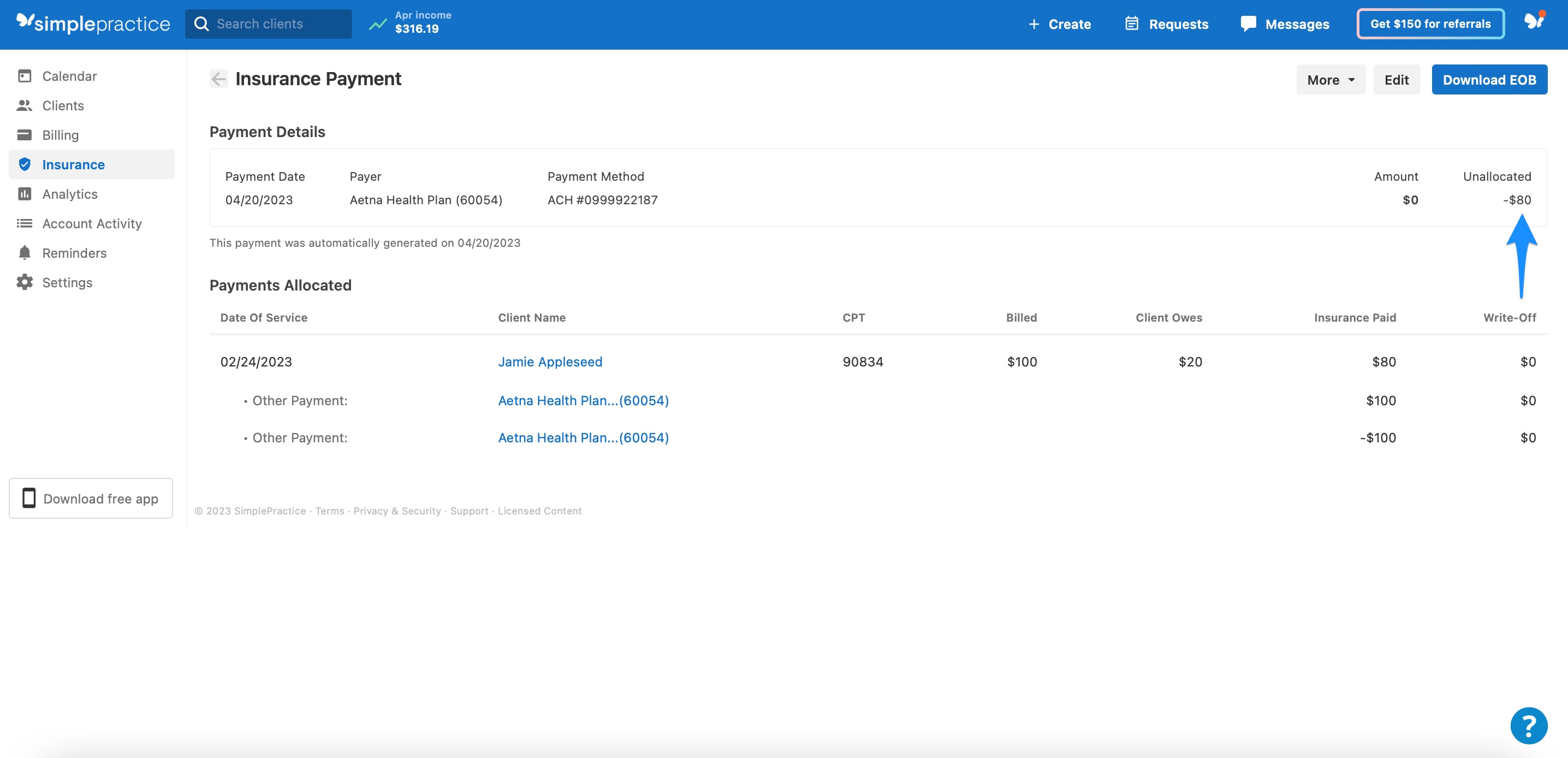Focus the Search clients field
The height and width of the screenshot is (758, 1568).
(x=269, y=23)
